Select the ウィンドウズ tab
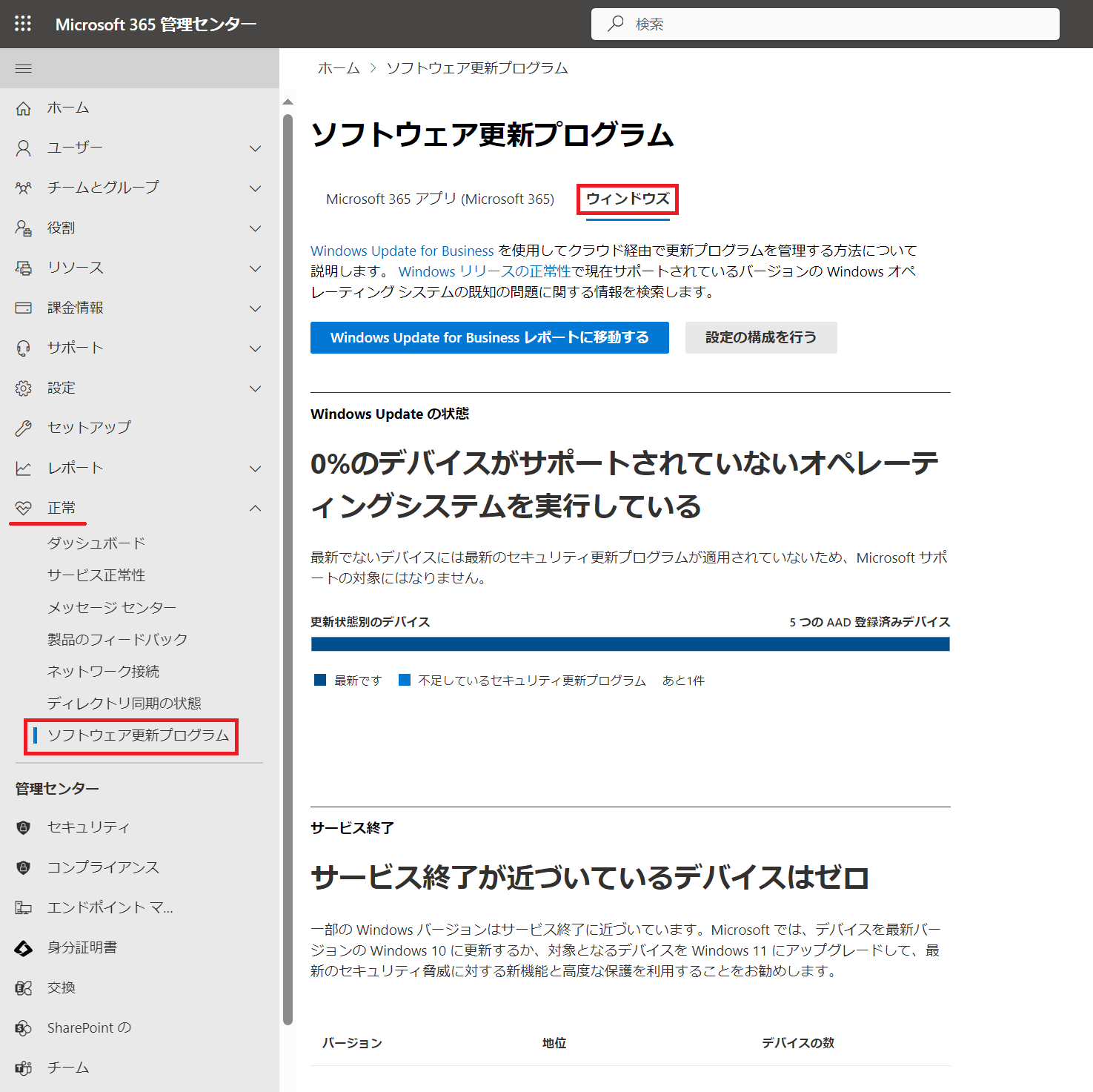The height and width of the screenshot is (1092, 1093). click(628, 199)
